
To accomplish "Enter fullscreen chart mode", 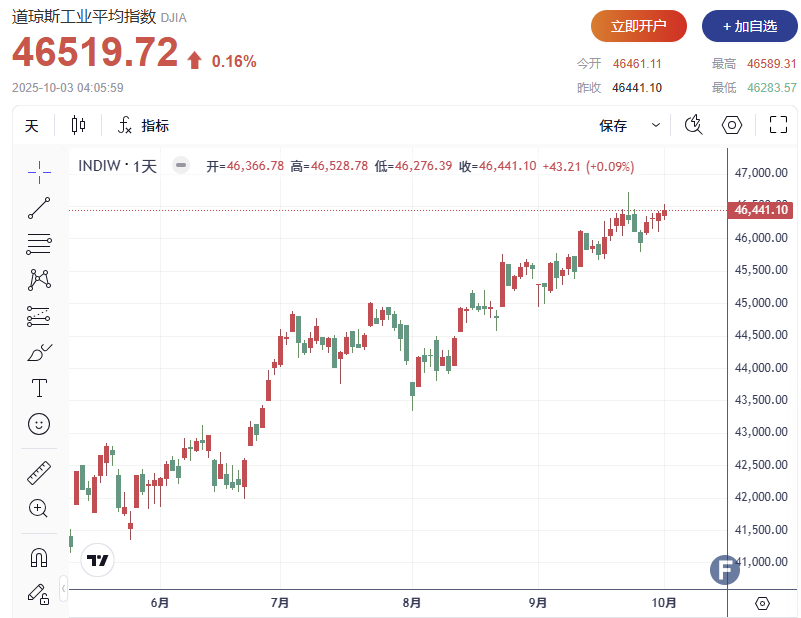I will coord(778,125).
